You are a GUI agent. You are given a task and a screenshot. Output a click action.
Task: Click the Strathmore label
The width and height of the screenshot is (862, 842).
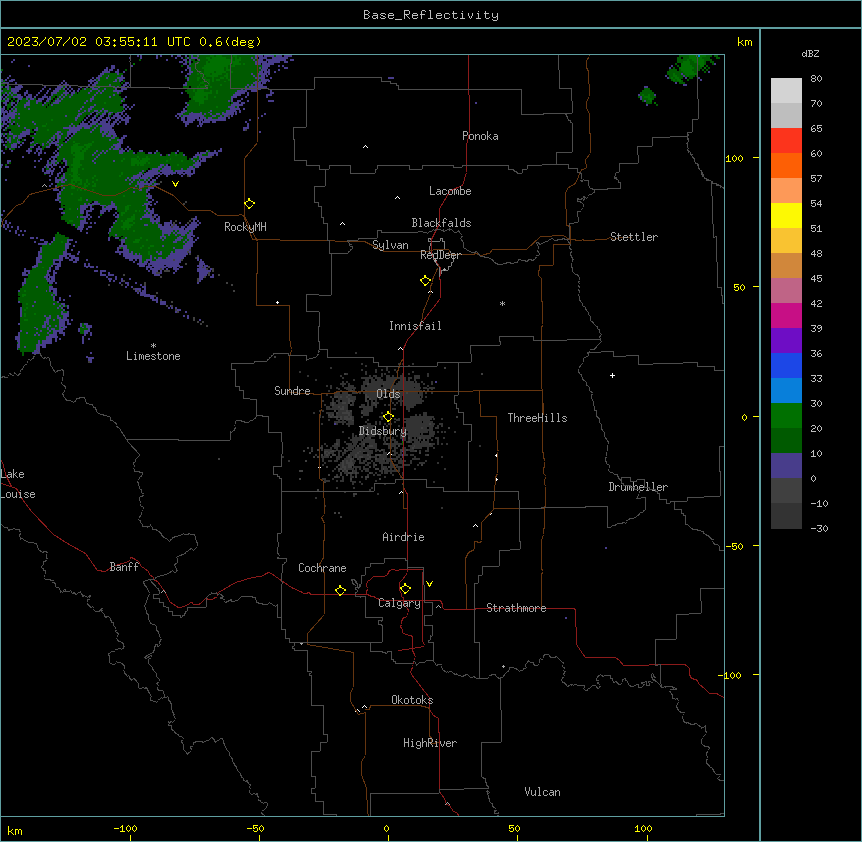(x=516, y=608)
